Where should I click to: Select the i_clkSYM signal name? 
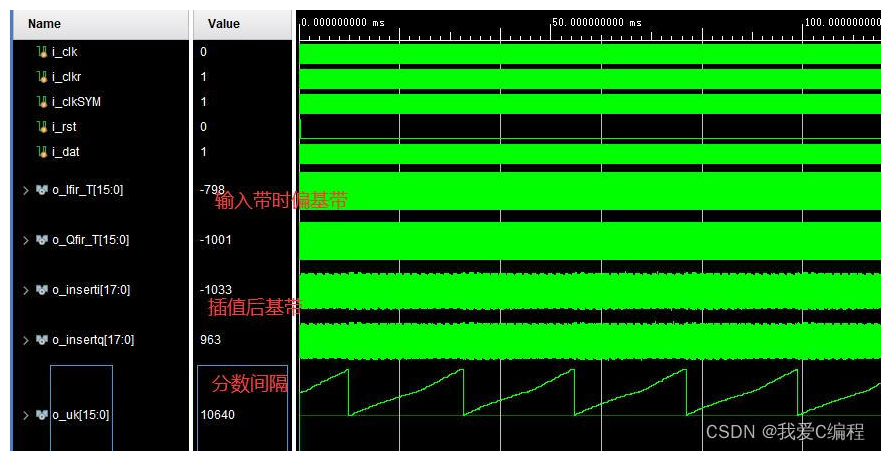click(x=76, y=102)
